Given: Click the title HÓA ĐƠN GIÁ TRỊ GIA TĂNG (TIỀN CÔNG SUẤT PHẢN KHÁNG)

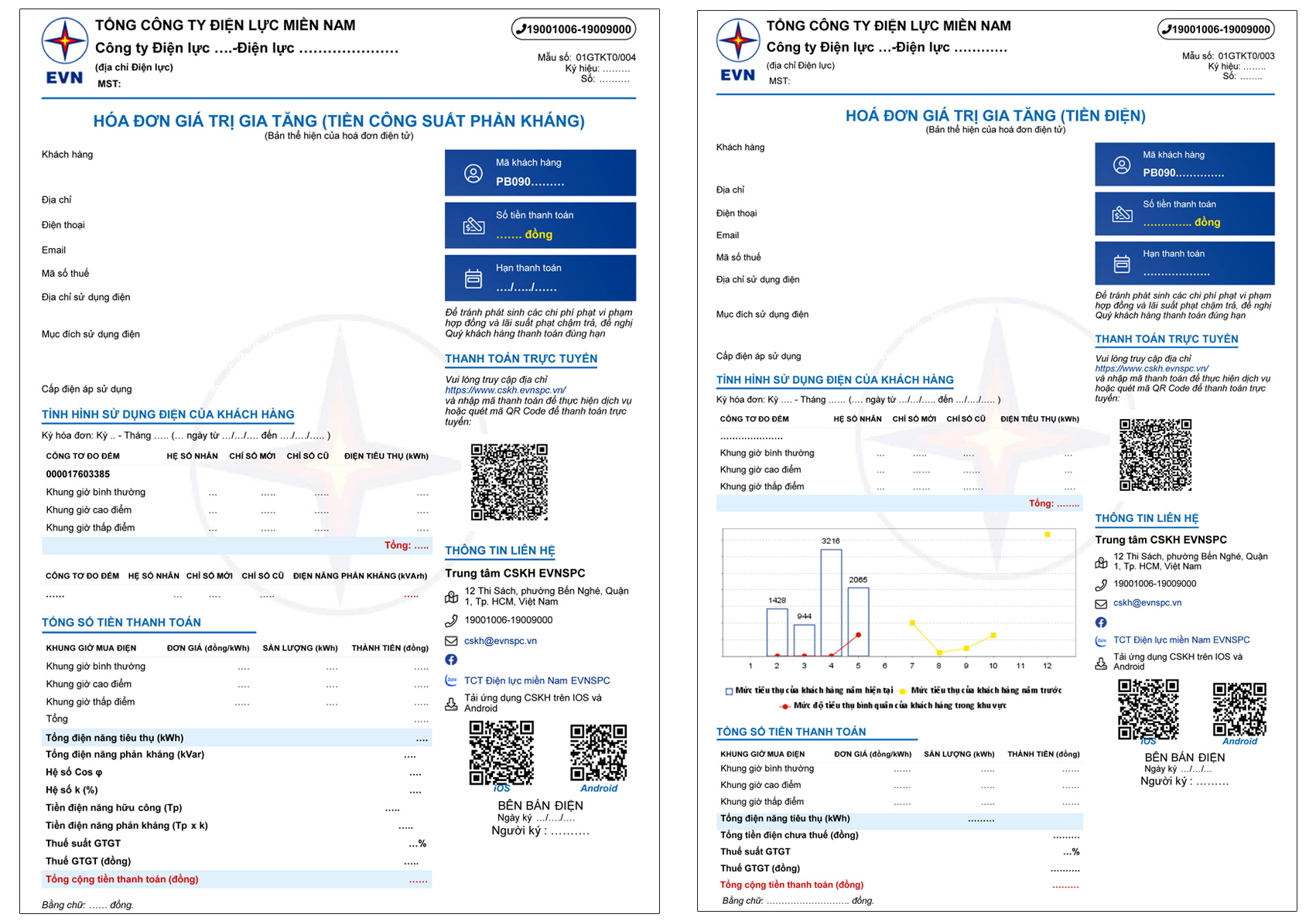Looking at the screenshot, I should tap(339, 121).
